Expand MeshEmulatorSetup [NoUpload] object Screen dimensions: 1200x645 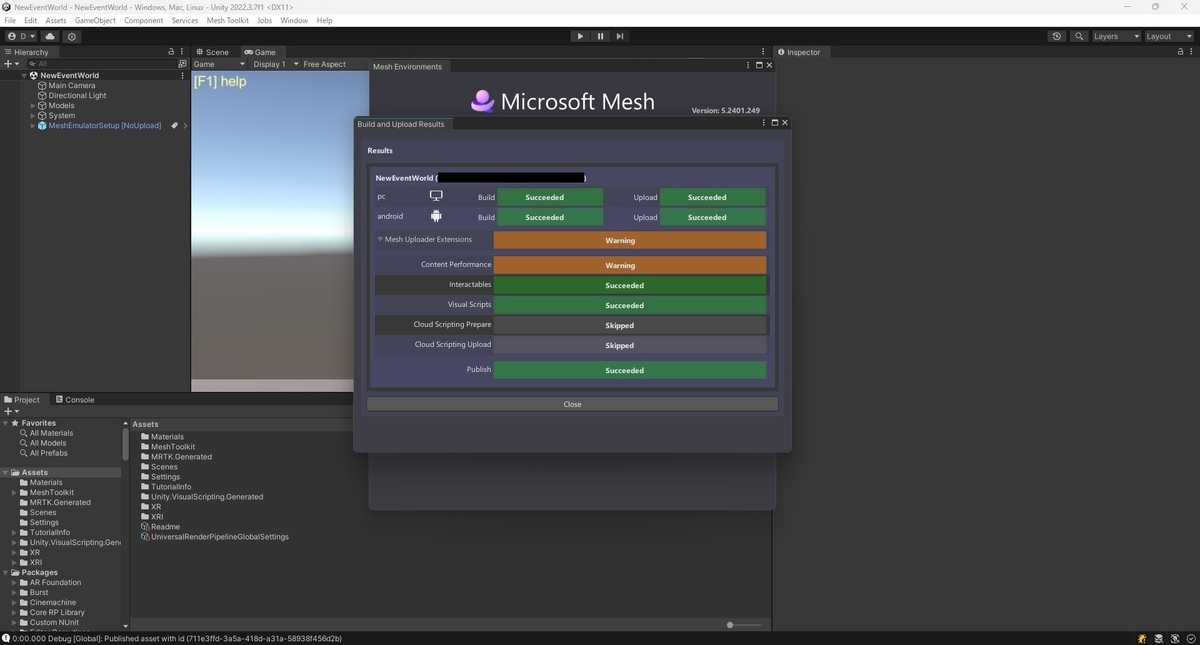click(x=32, y=125)
